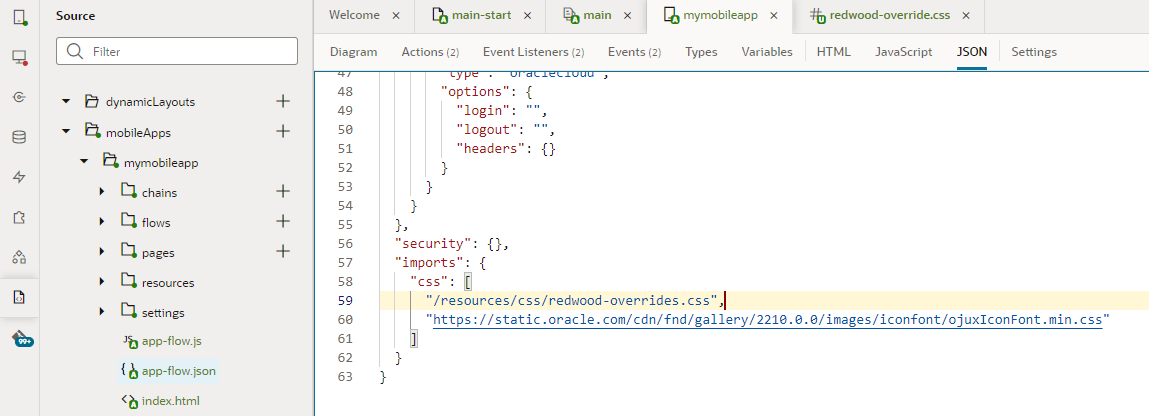Image resolution: width=1149 pixels, height=416 pixels.
Task: Click the mymobileapp folder icon
Action: [x=110, y=162]
